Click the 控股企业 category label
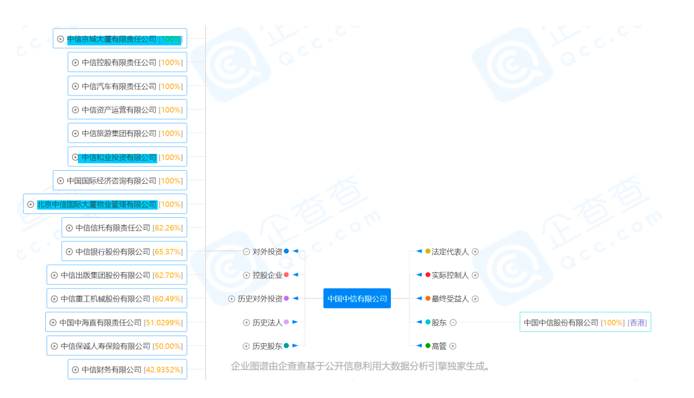Viewport: 694px width, 398px height. coord(267,275)
